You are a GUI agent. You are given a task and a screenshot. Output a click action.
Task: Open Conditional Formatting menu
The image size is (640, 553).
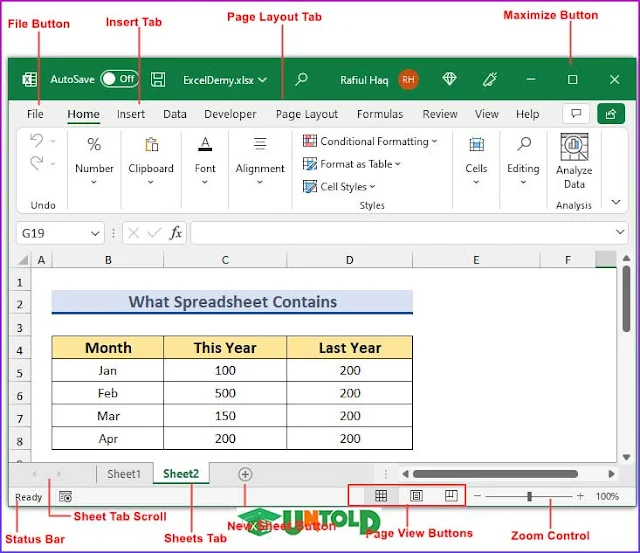(370, 141)
